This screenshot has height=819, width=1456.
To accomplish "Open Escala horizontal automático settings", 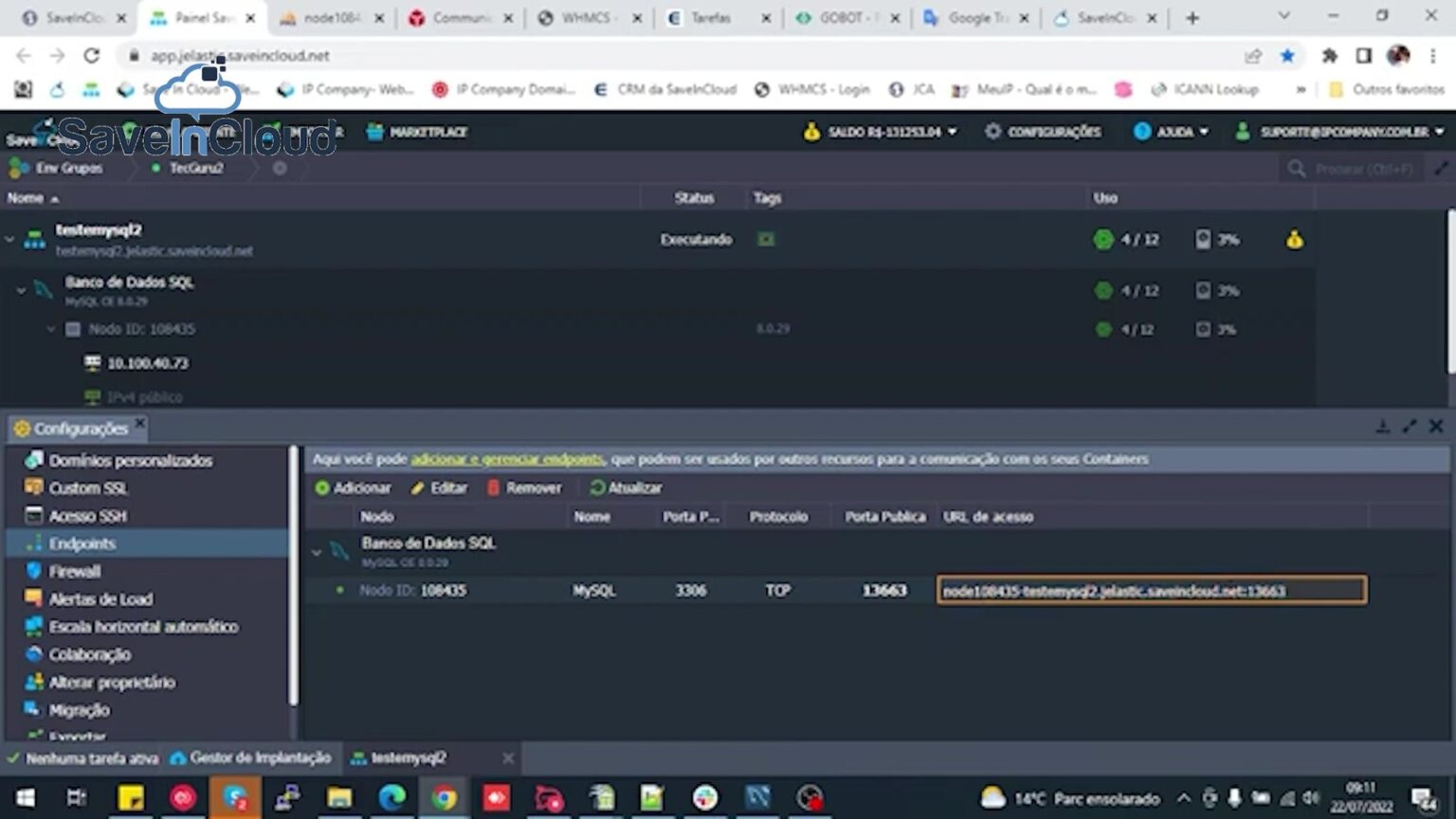I will click(x=142, y=626).
